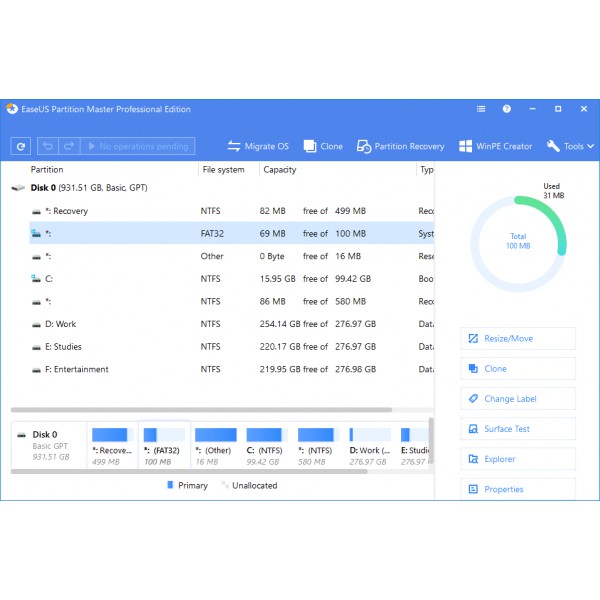The image size is (600, 600).
Task: Expand the Tools dropdown menu
Action: tap(570, 146)
